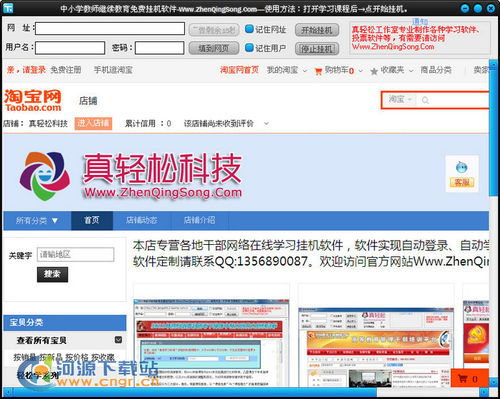Click the 亲，请登录 link

tap(26, 70)
